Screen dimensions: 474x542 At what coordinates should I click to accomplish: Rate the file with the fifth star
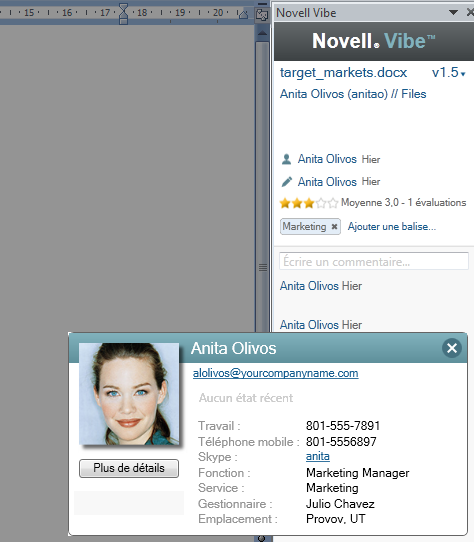[333, 203]
